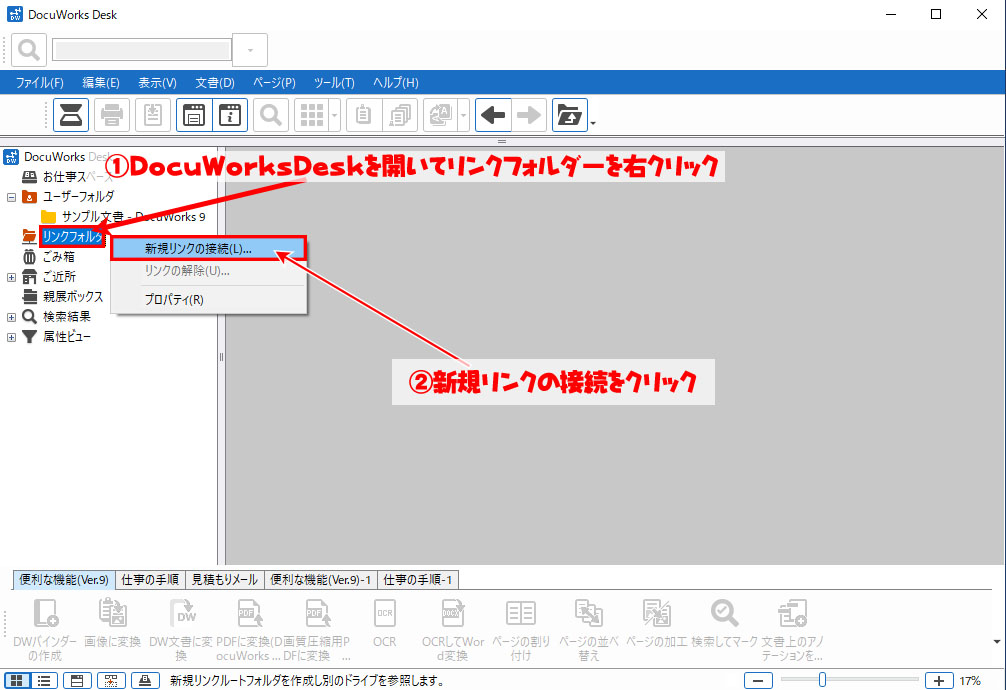Open the dropdown next to the grid icon
Viewport: 1006px width, 690px height.
(334, 116)
